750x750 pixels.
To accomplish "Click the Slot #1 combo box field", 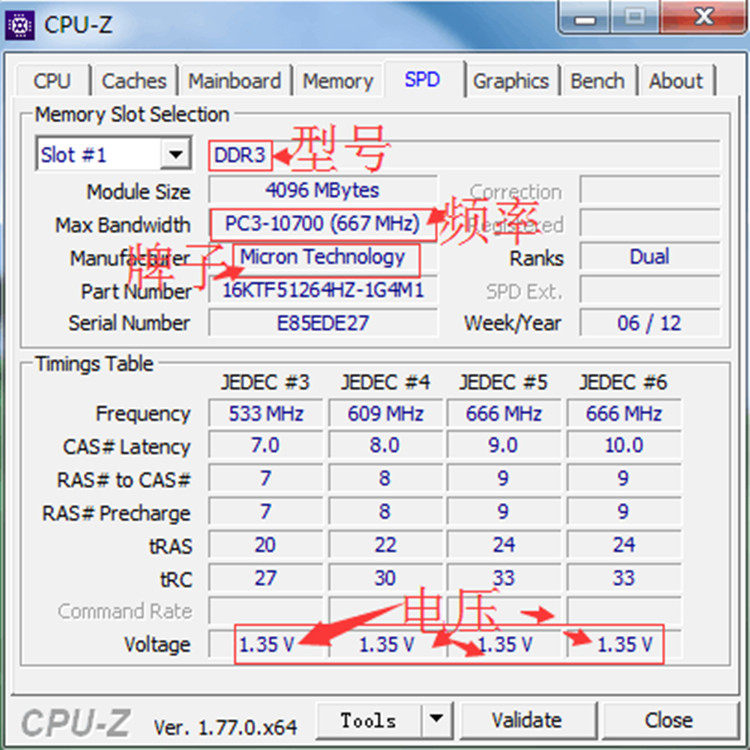I will pyautogui.click(x=113, y=154).
